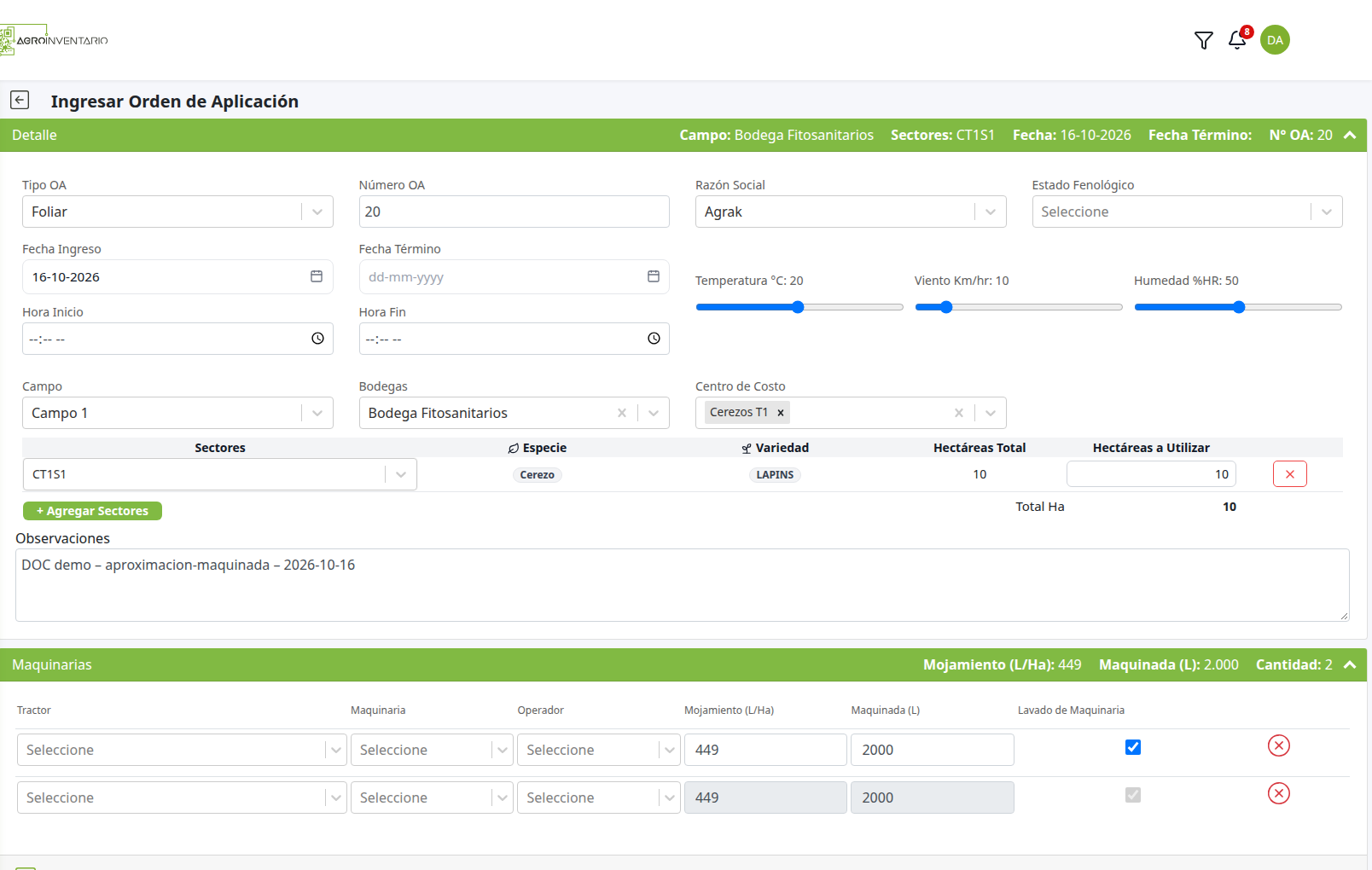Open clock picker for Hora Inicio
The height and width of the screenshot is (870, 1372).
tap(317, 339)
